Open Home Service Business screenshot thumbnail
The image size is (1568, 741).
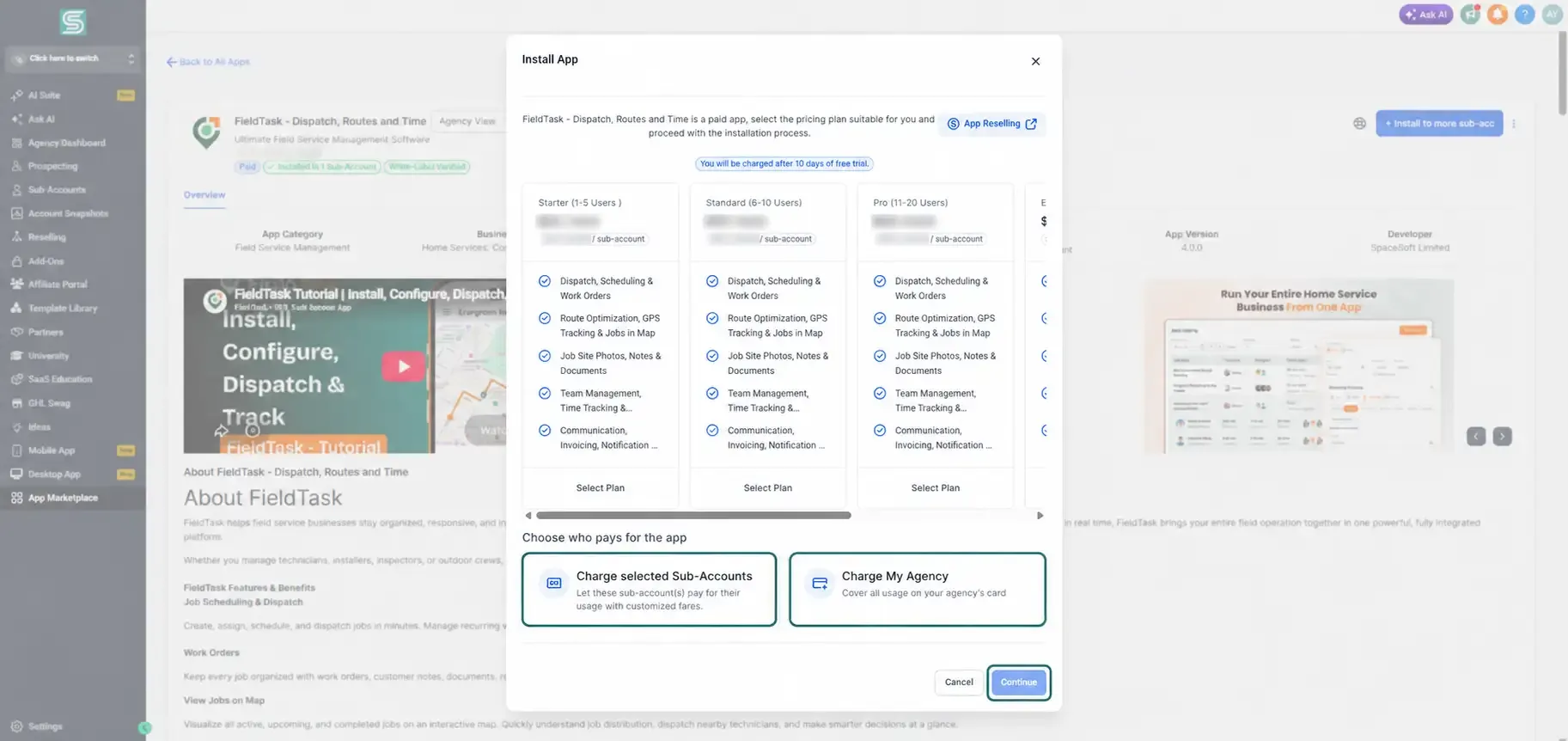pos(1298,366)
